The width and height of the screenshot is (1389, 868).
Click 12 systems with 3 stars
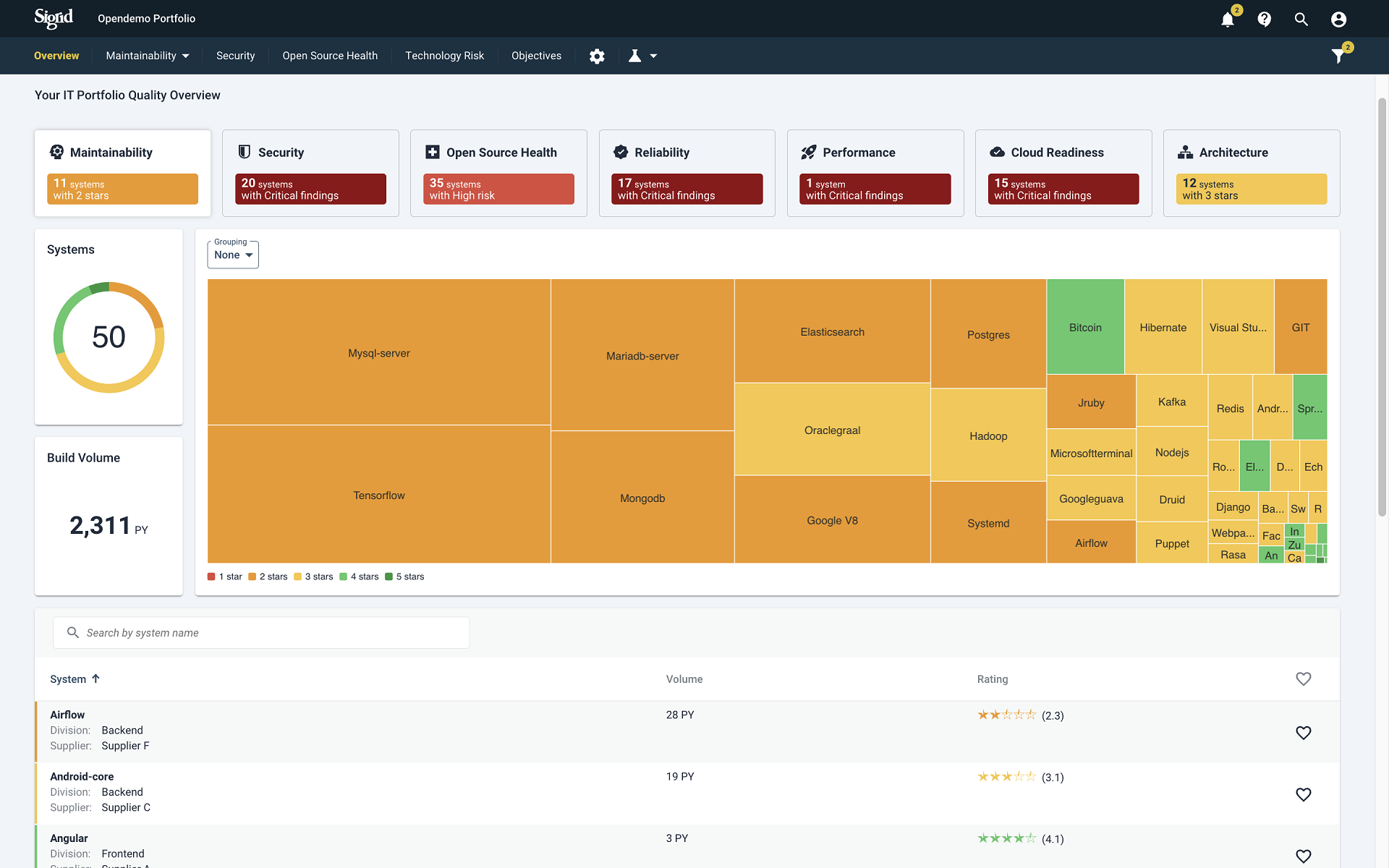click(x=1251, y=189)
